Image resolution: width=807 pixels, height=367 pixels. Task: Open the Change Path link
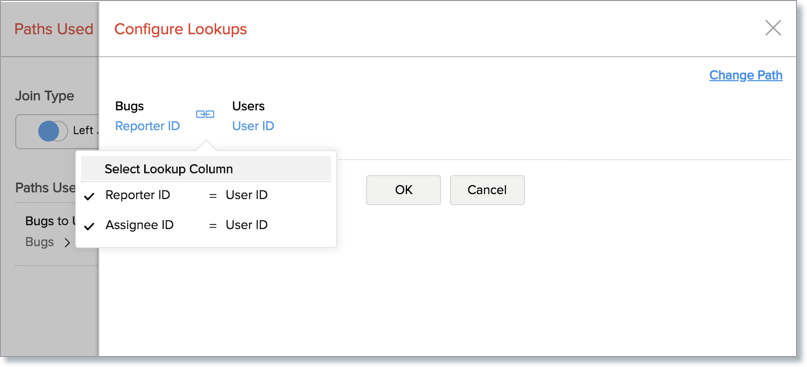[x=746, y=75]
